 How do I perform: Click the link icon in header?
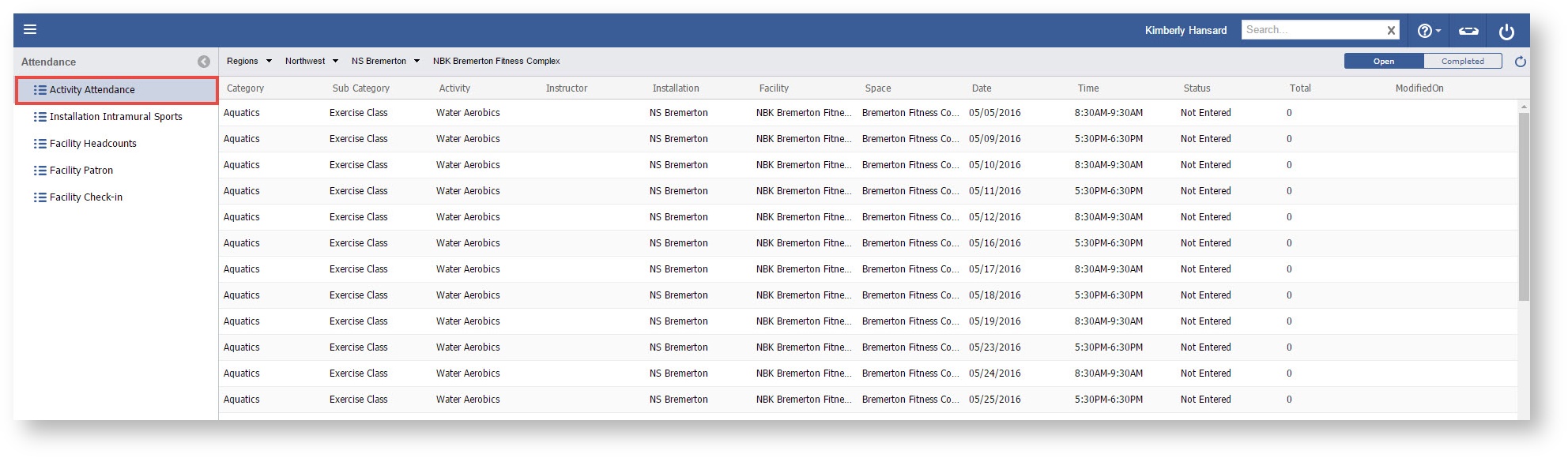[1468, 31]
